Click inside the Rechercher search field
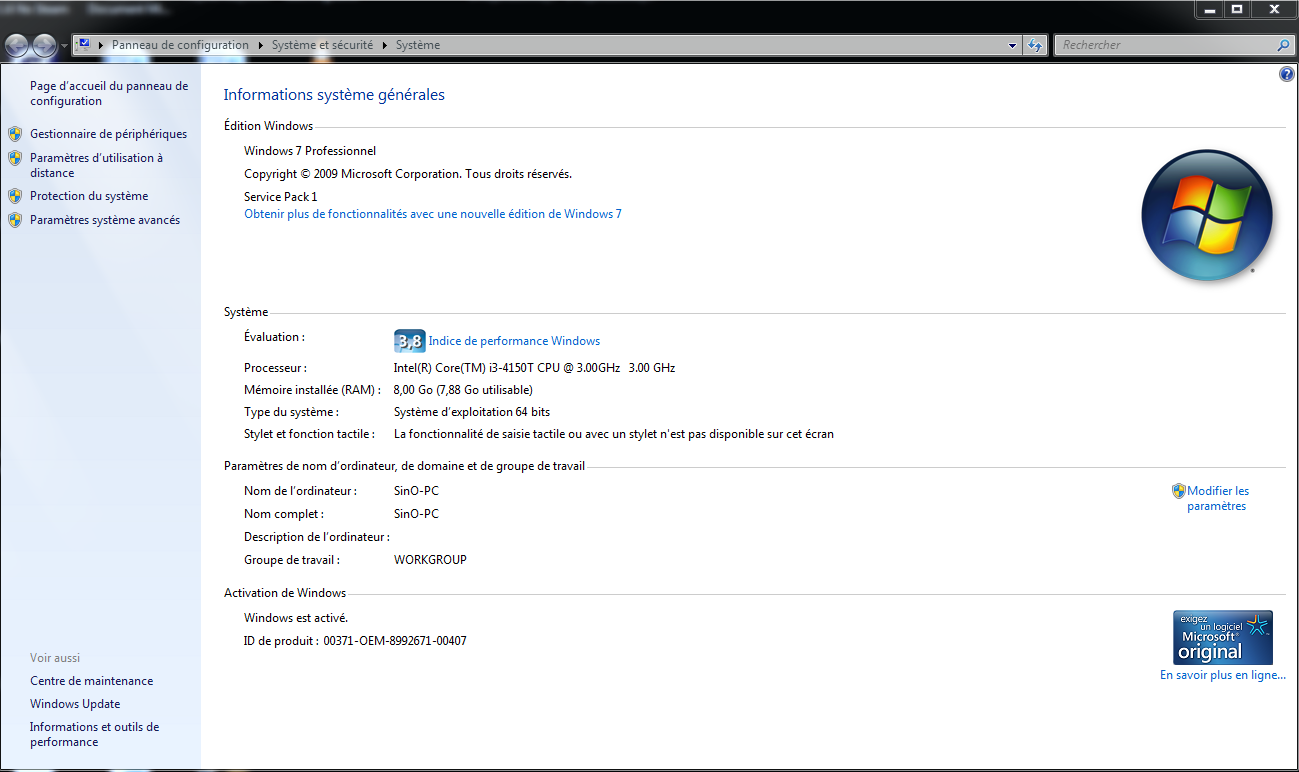 pyautogui.click(x=1166, y=45)
